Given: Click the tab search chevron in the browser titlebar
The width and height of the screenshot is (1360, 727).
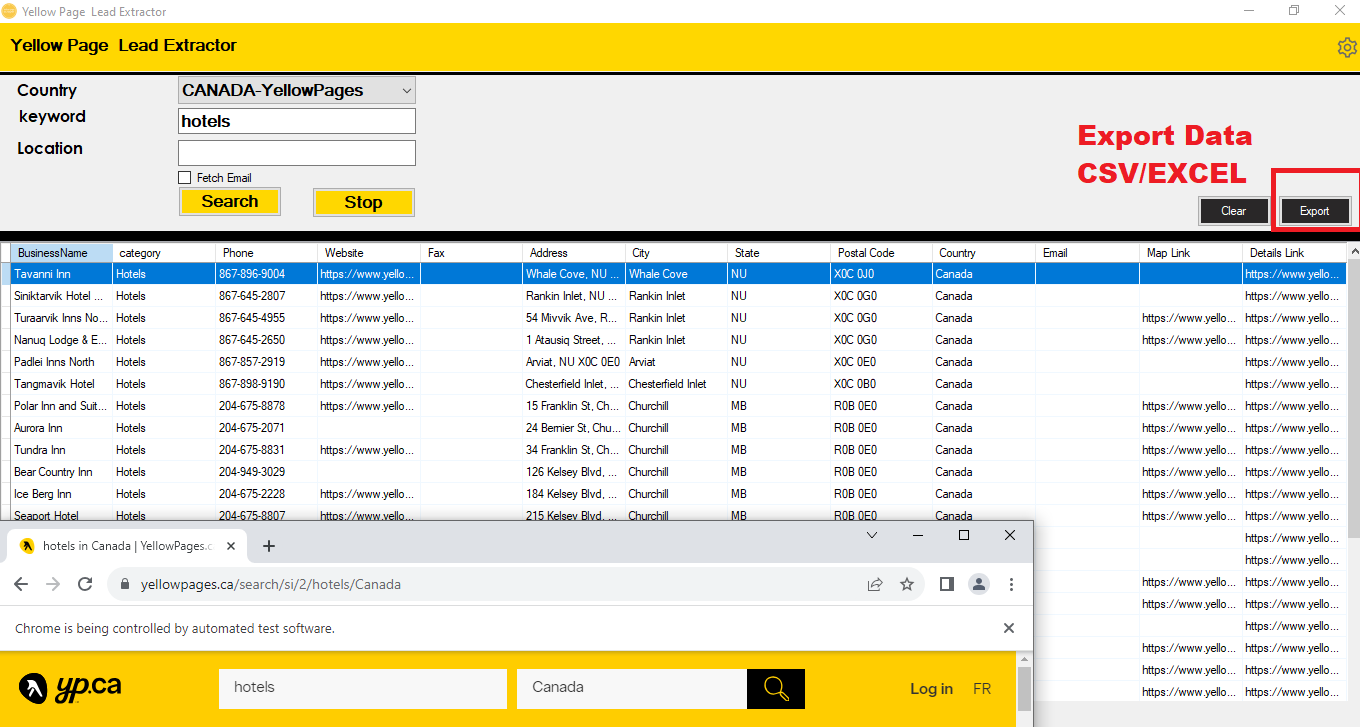Looking at the screenshot, I should [x=871, y=535].
